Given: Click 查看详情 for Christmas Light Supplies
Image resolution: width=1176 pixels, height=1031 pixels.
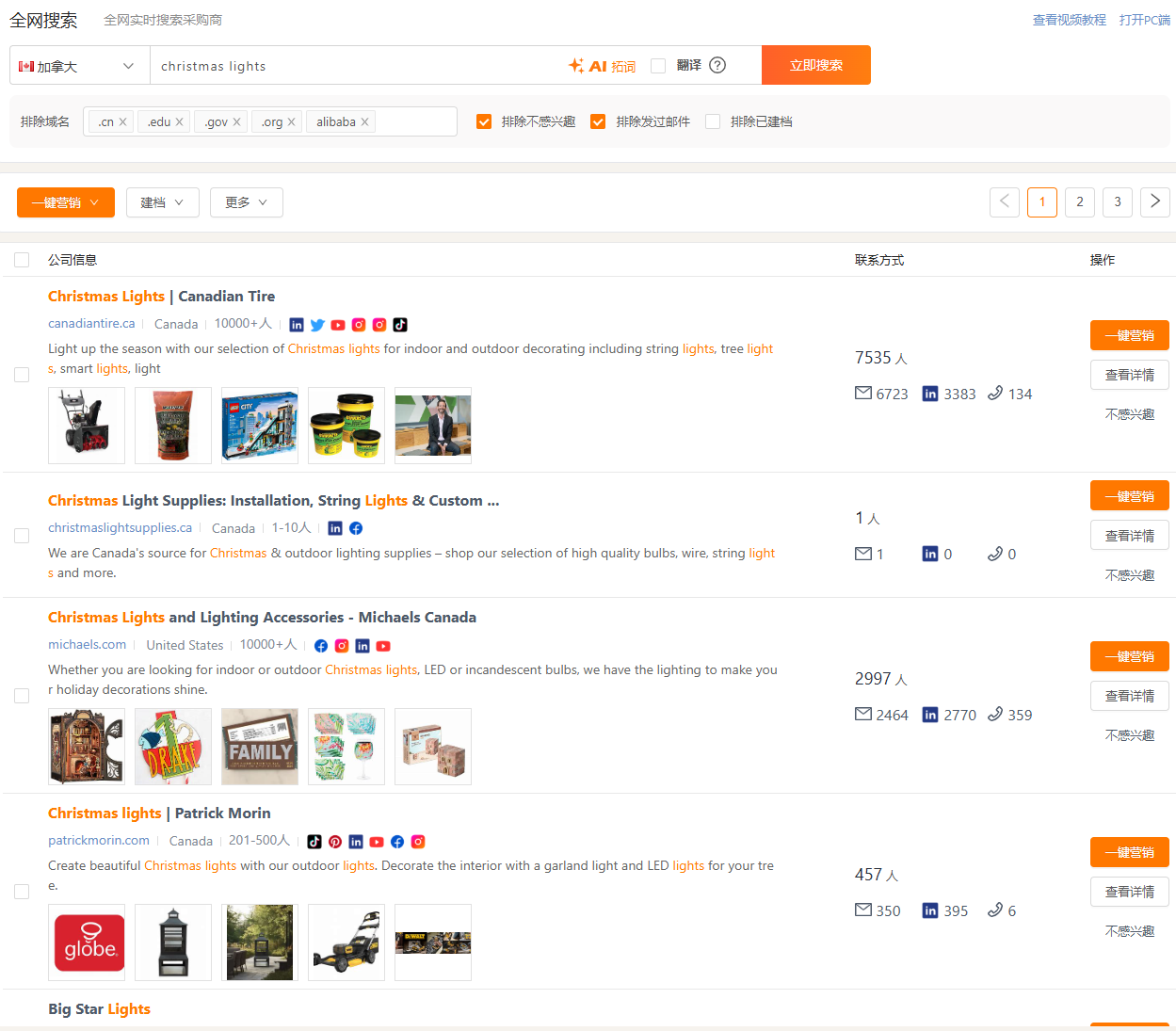Looking at the screenshot, I should (1130, 536).
